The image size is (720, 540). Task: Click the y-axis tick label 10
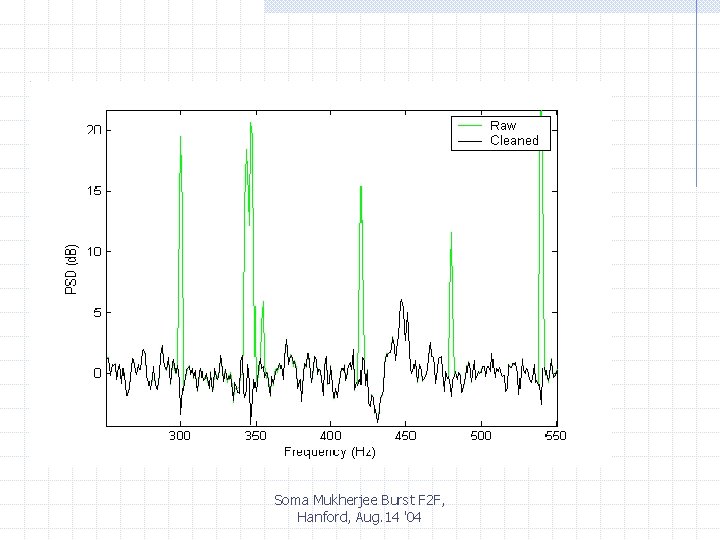coord(94,252)
